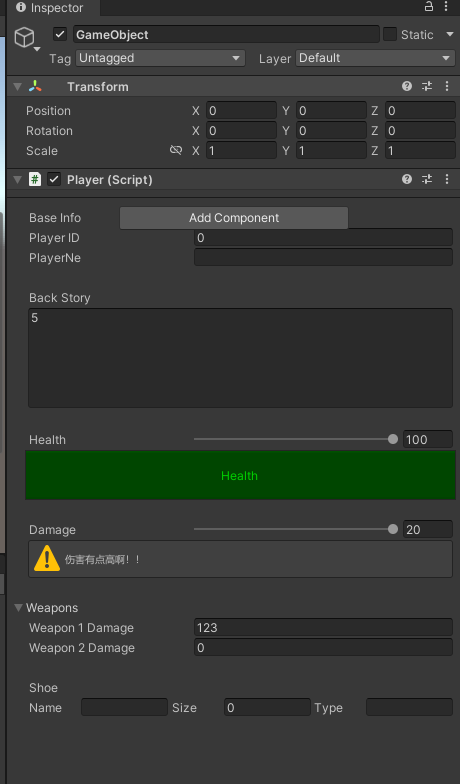Viewport: 460px width, 784px height.
Task: Click the Add Component button
Action: pos(234,218)
